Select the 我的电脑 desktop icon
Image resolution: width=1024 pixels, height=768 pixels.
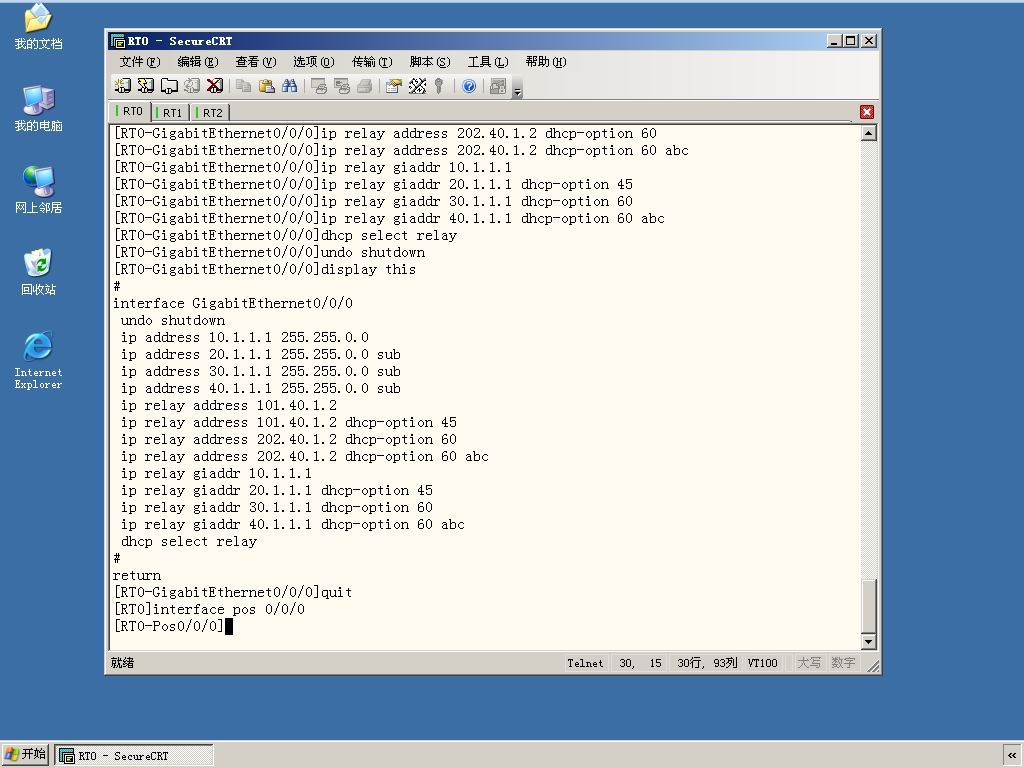pos(38,109)
